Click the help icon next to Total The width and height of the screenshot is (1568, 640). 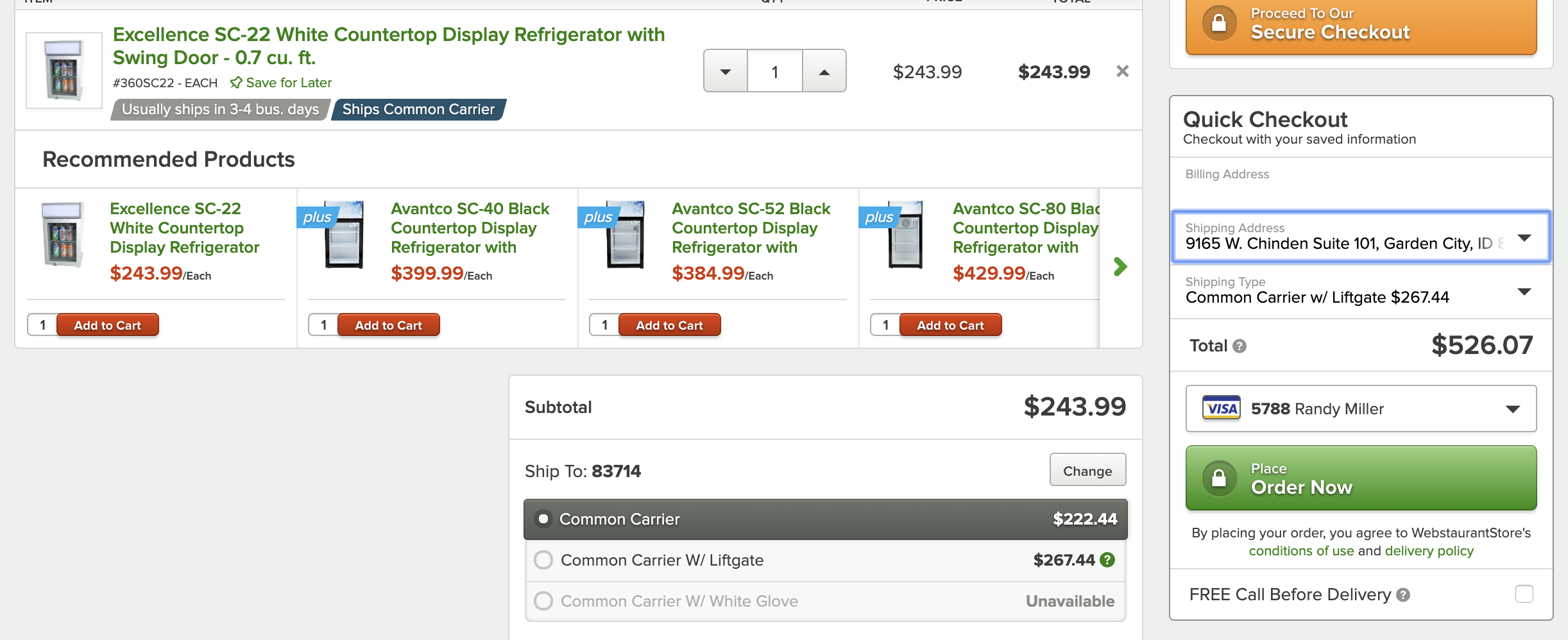coord(1240,346)
